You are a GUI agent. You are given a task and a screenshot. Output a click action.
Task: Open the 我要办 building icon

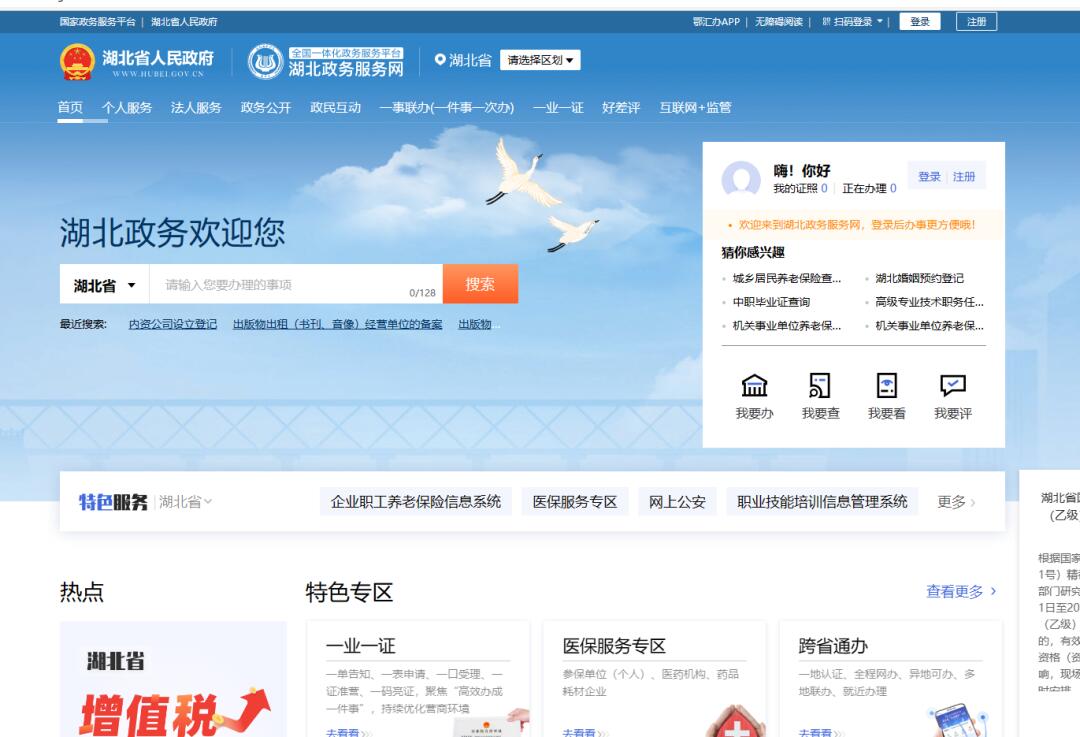point(754,386)
